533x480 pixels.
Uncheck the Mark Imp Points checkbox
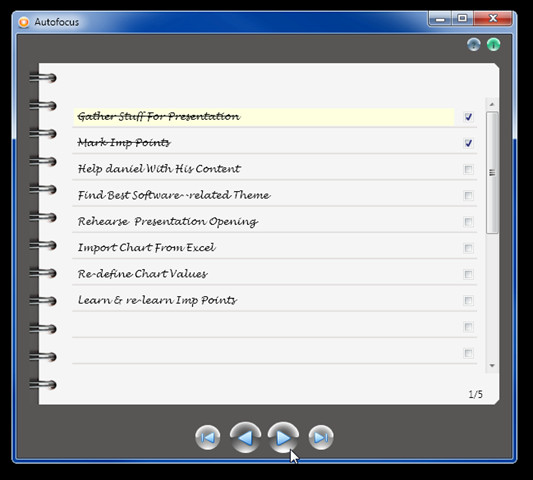pos(468,143)
